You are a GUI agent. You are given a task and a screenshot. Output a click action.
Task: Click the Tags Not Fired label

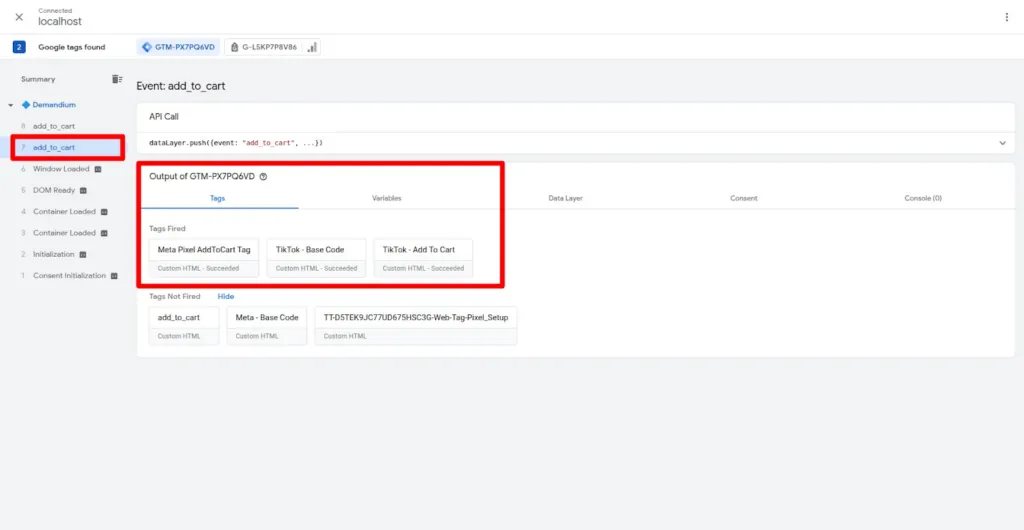pyautogui.click(x=174, y=296)
